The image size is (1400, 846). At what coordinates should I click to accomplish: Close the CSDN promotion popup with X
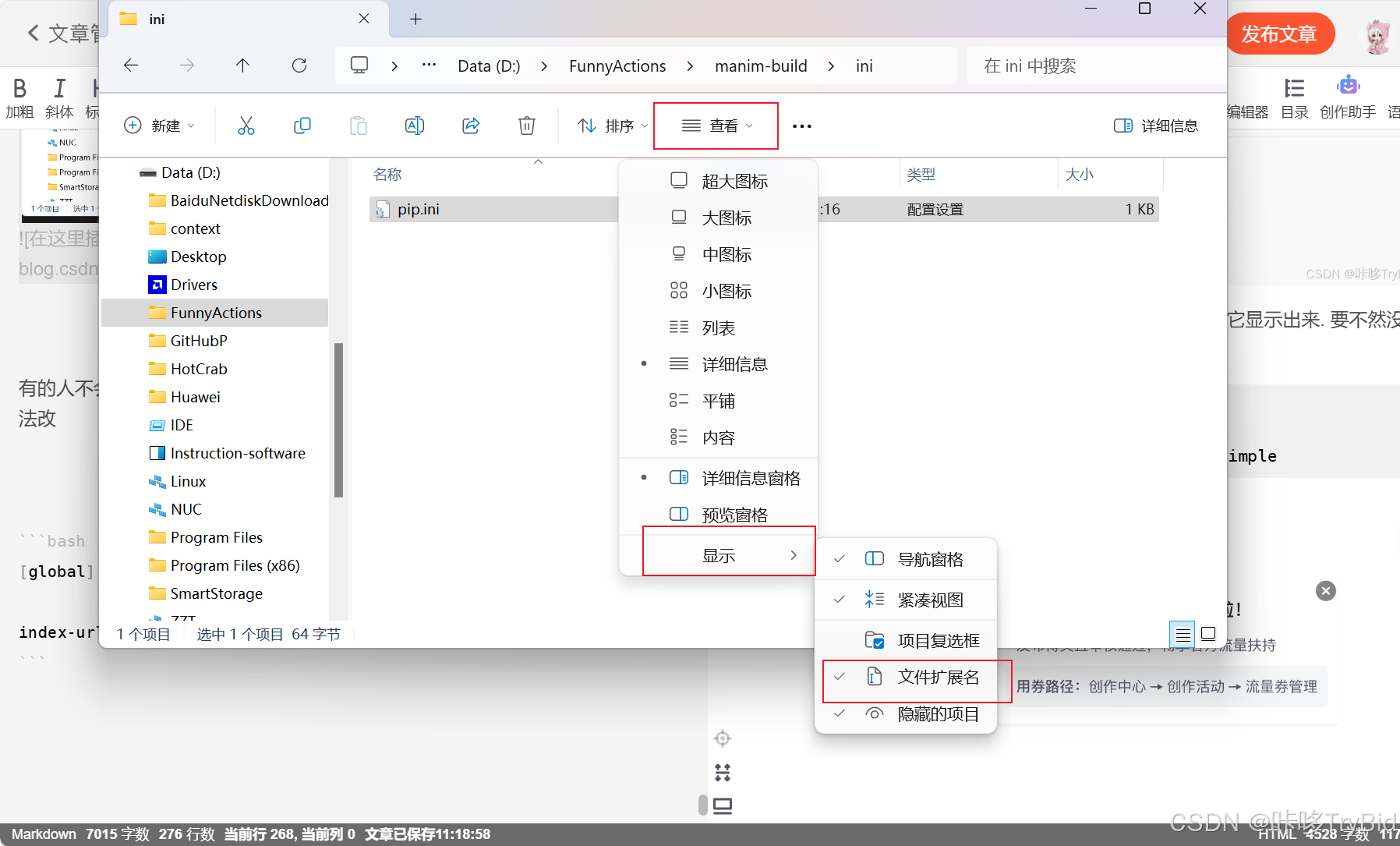click(1325, 591)
